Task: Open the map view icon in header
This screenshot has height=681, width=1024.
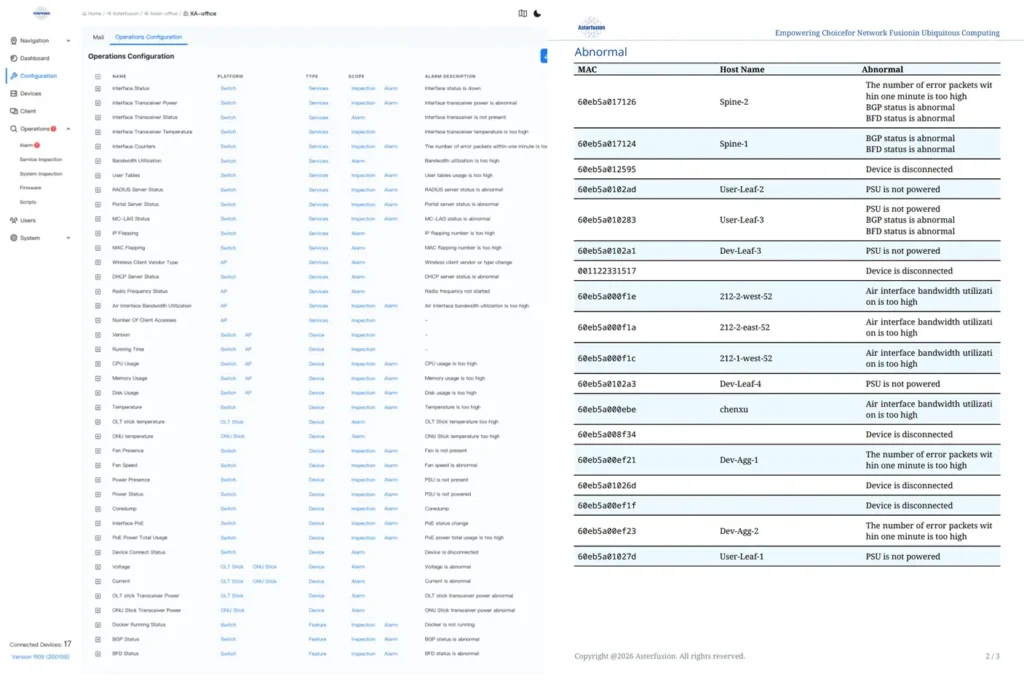Action: pyautogui.click(x=522, y=13)
